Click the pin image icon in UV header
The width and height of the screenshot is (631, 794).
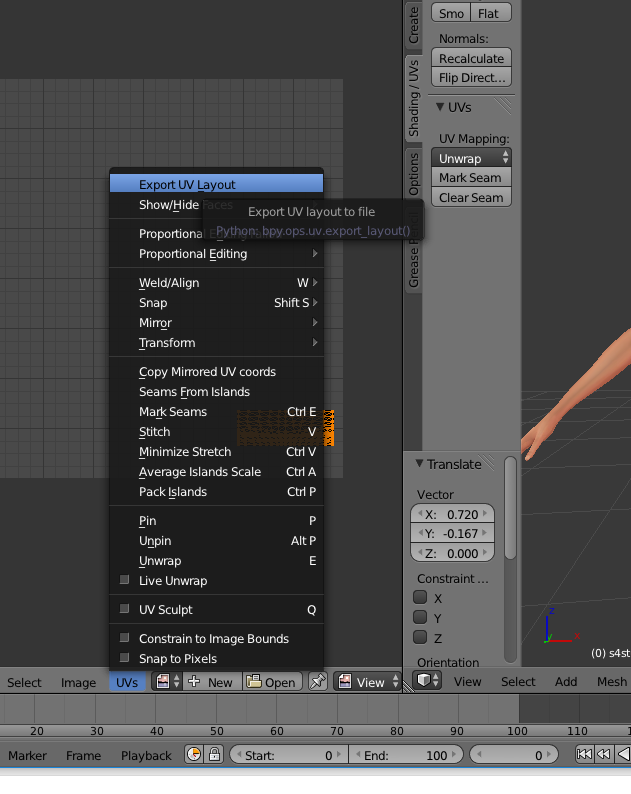pyautogui.click(x=318, y=682)
